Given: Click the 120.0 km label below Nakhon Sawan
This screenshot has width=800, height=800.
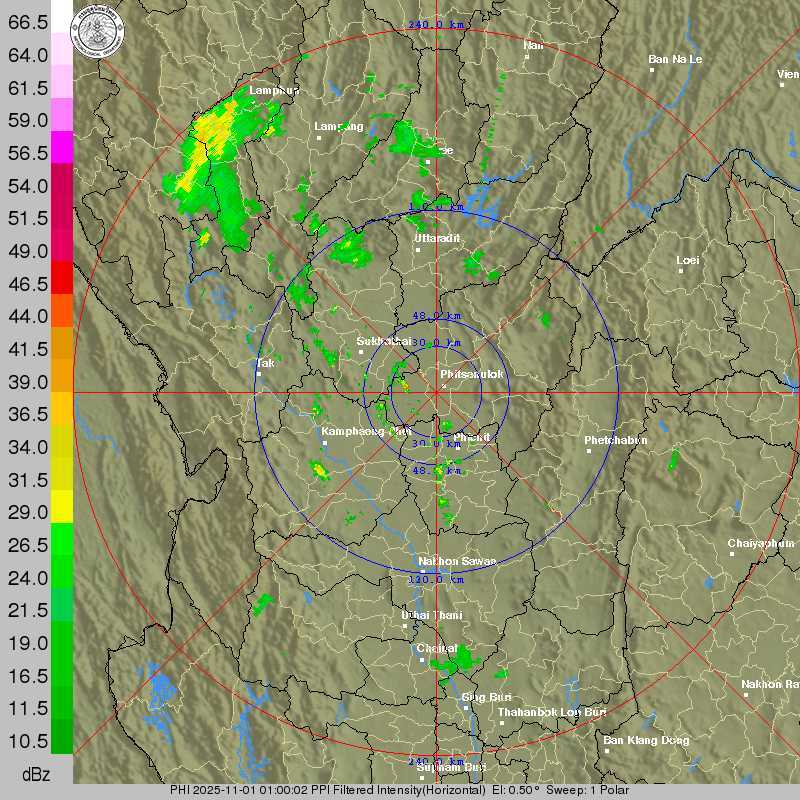Looking at the screenshot, I should 437,579.
